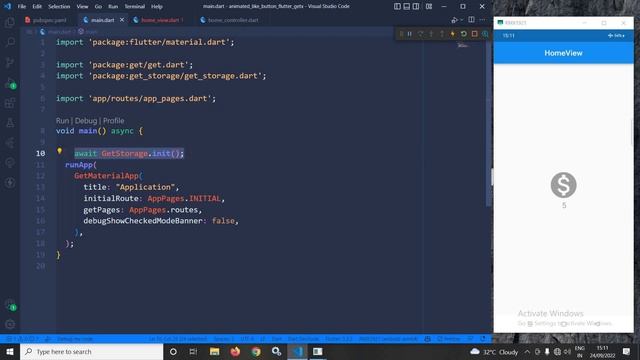Image resolution: width=640 pixels, height=360 pixels.
Task: Click 'GetMaterialApp' on line 12
Action: coord(107,176)
